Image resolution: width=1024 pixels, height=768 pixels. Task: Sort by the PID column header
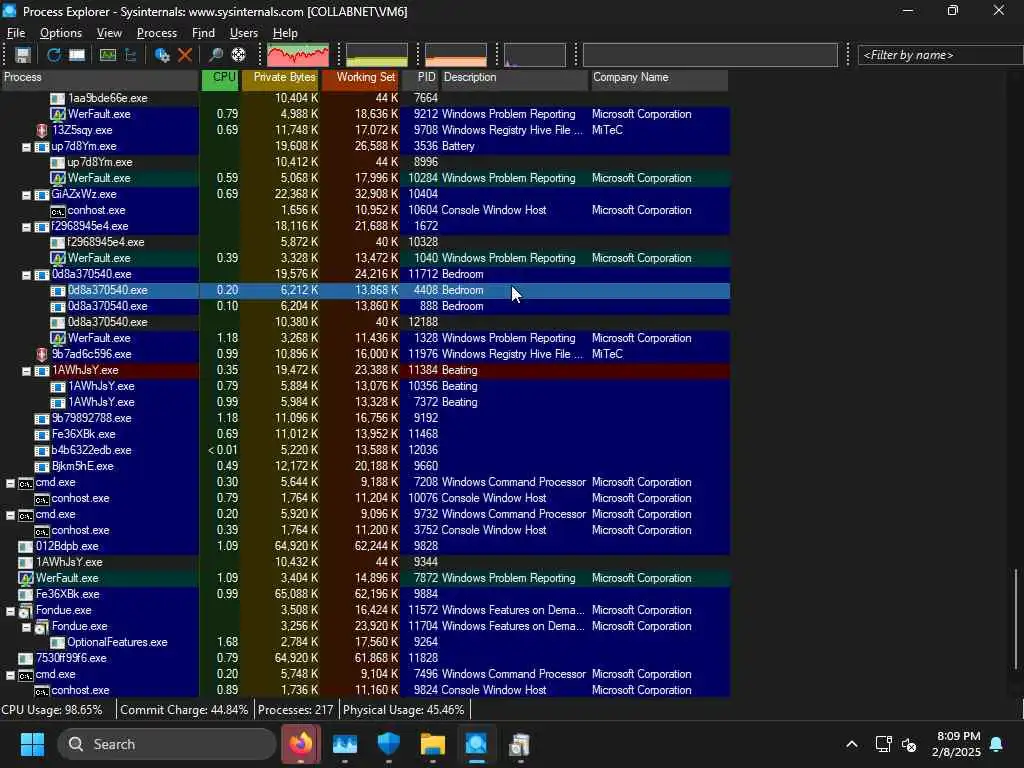[x=420, y=78]
